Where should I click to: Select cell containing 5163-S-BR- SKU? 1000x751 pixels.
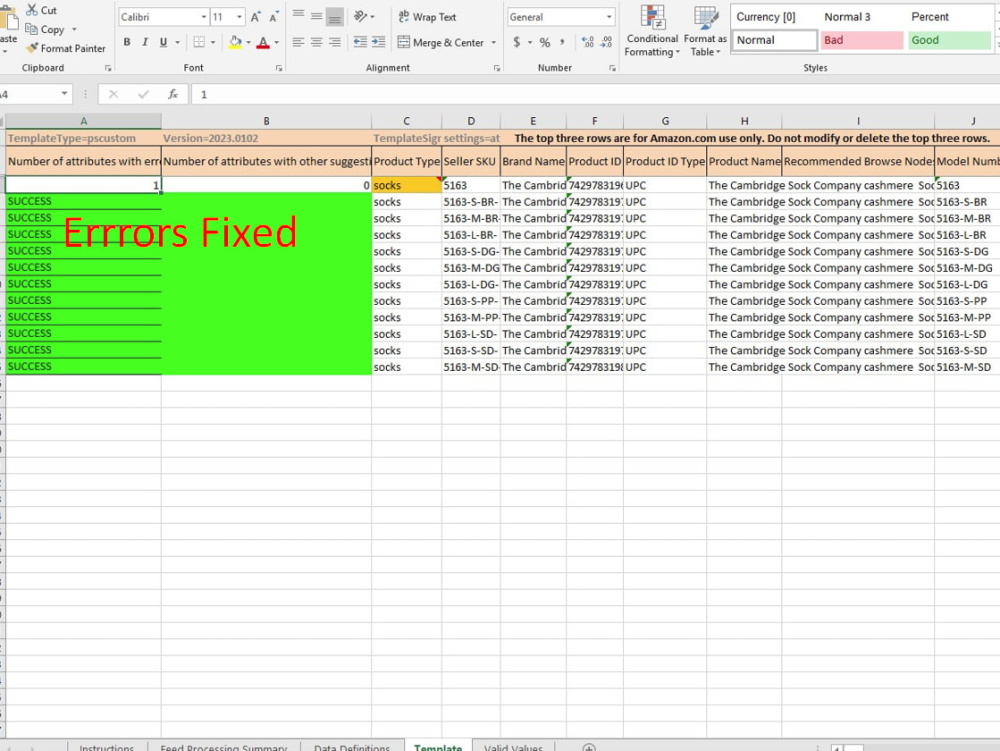[471, 201]
